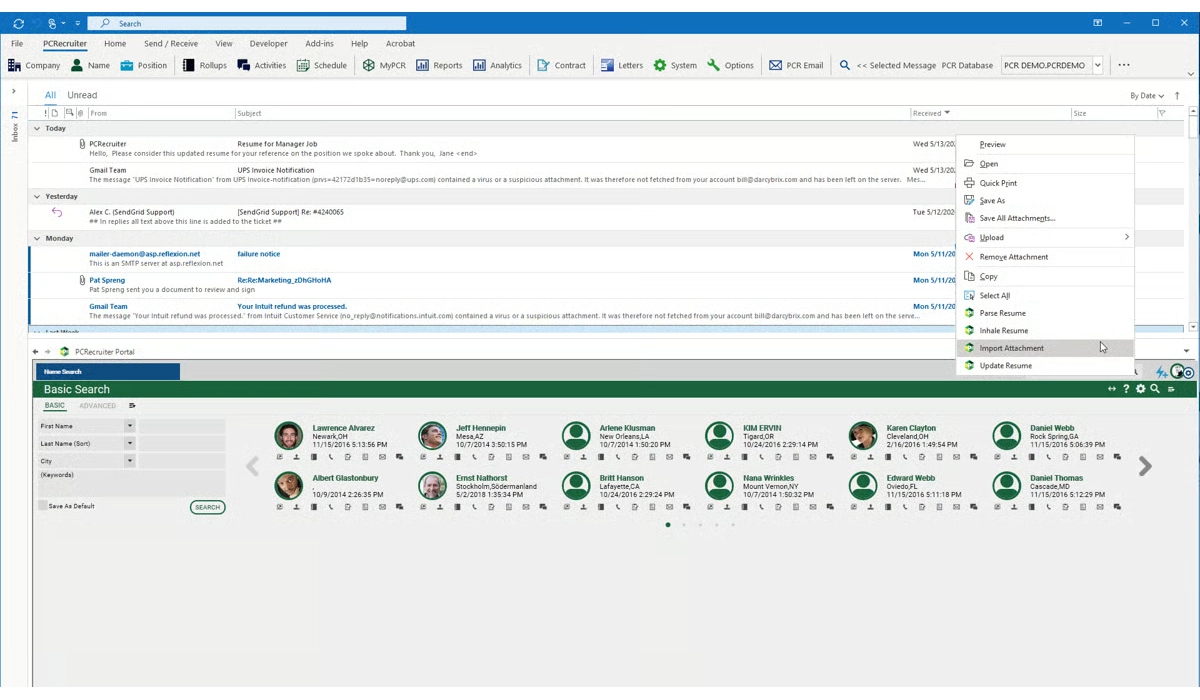Open the First Name field dropdown
1200x700 pixels.
(x=129, y=426)
